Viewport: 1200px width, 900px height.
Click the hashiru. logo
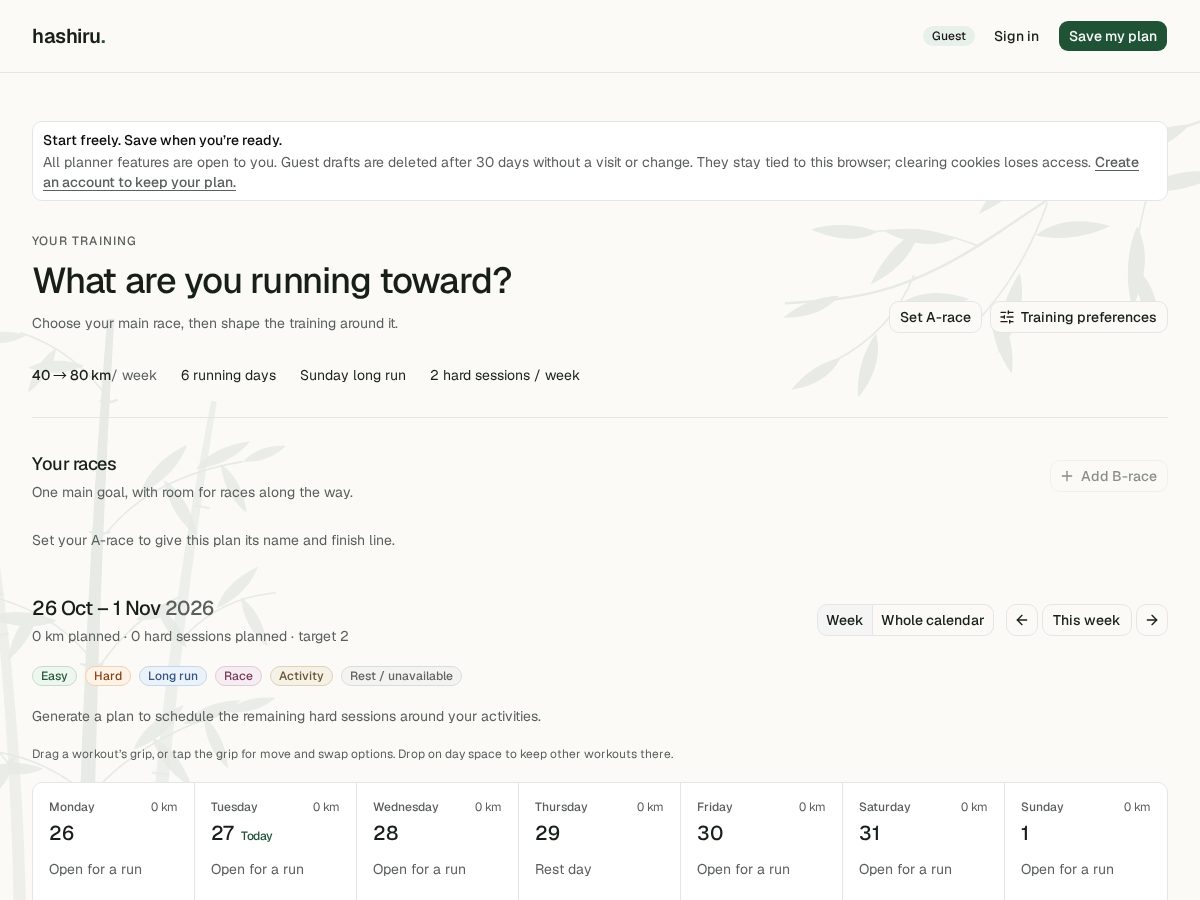click(x=69, y=36)
